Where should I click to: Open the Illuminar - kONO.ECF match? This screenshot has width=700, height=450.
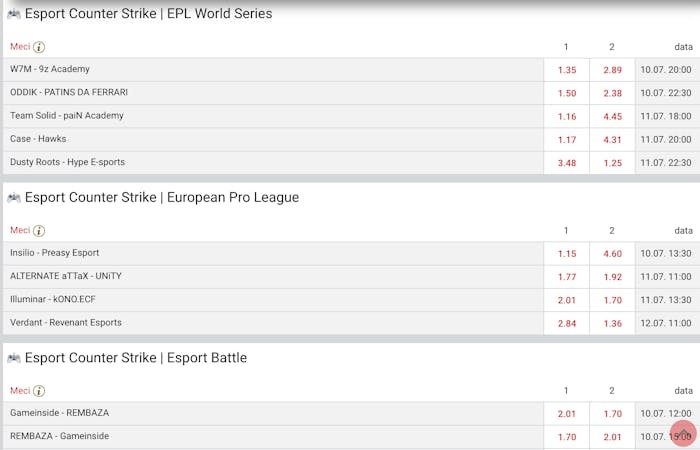tap(273, 300)
